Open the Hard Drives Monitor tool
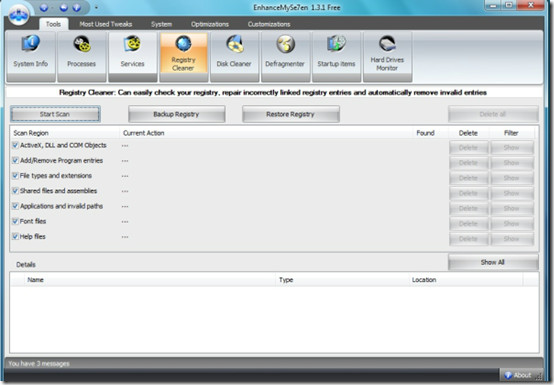554x385 pixels. point(387,57)
